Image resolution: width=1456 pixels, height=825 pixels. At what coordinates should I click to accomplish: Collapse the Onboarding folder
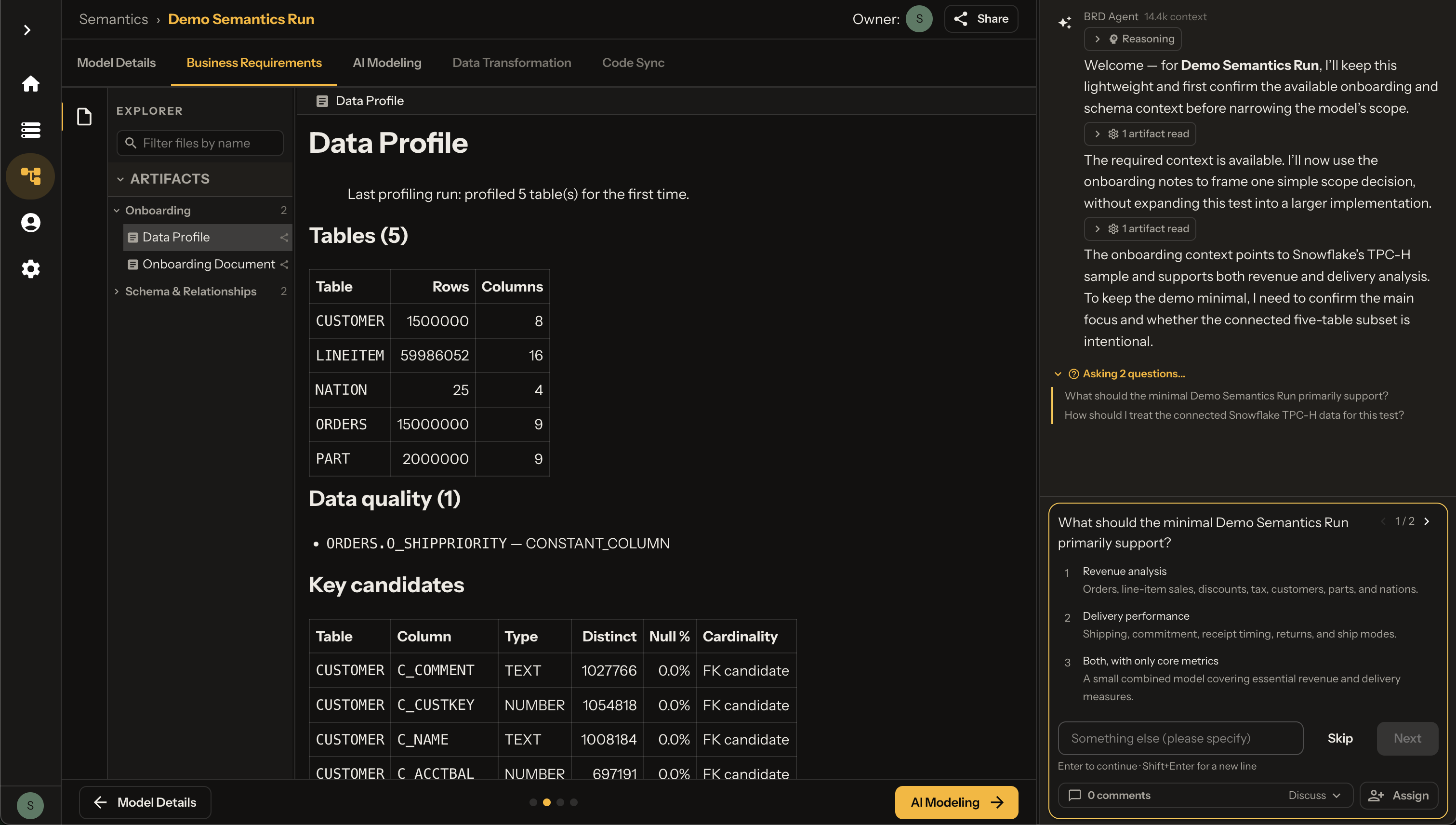point(116,210)
